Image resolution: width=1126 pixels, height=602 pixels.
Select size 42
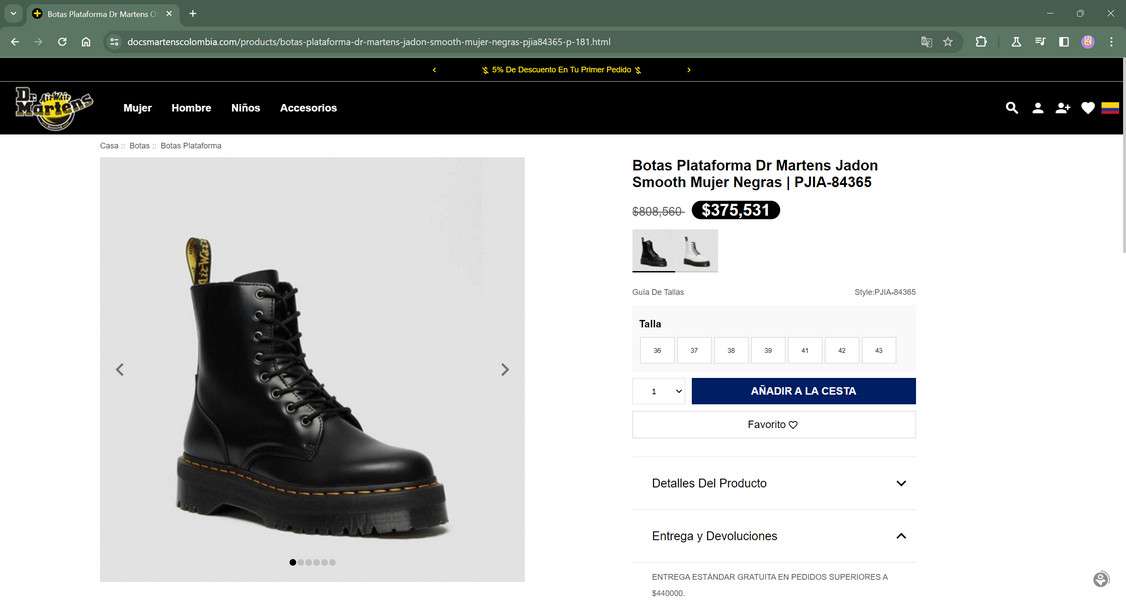[842, 351]
